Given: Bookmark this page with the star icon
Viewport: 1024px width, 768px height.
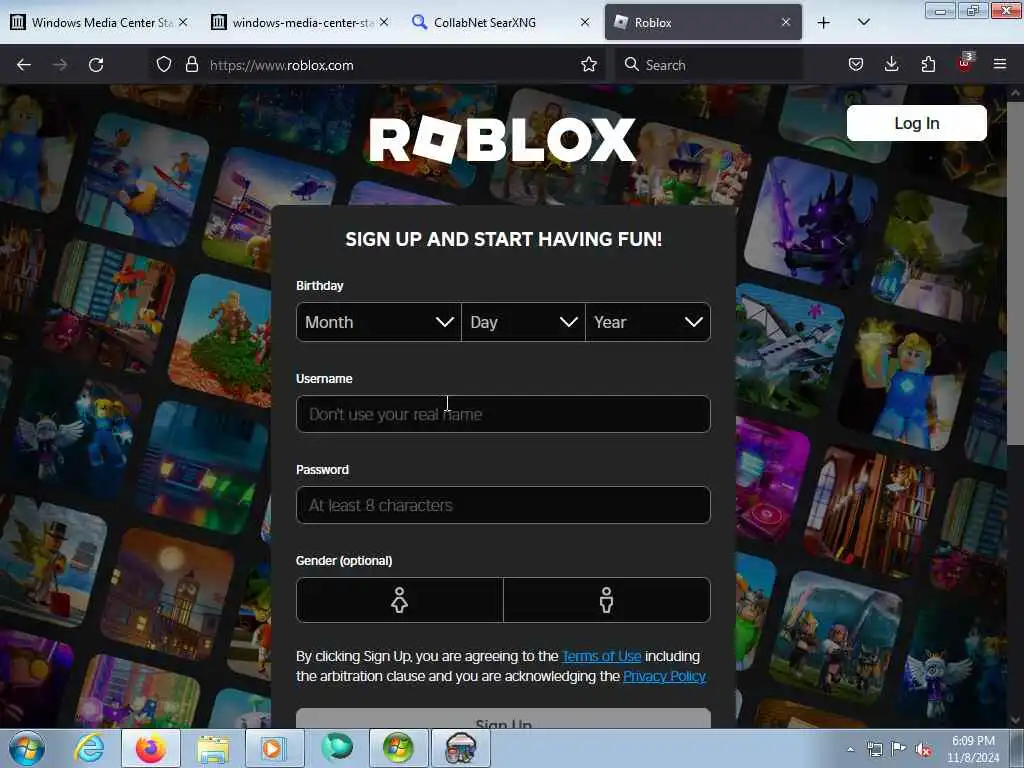Looking at the screenshot, I should tap(589, 65).
